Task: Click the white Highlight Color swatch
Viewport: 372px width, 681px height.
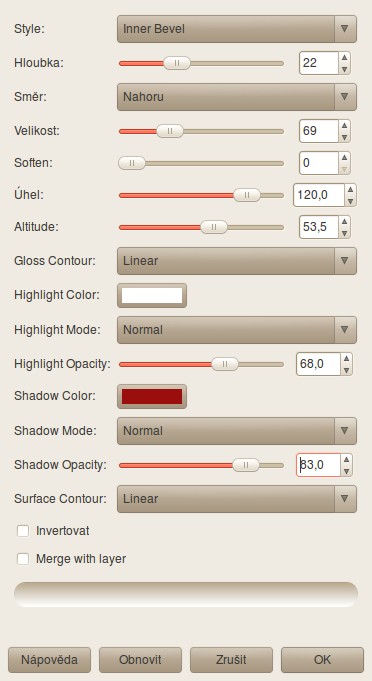Action: (152, 295)
